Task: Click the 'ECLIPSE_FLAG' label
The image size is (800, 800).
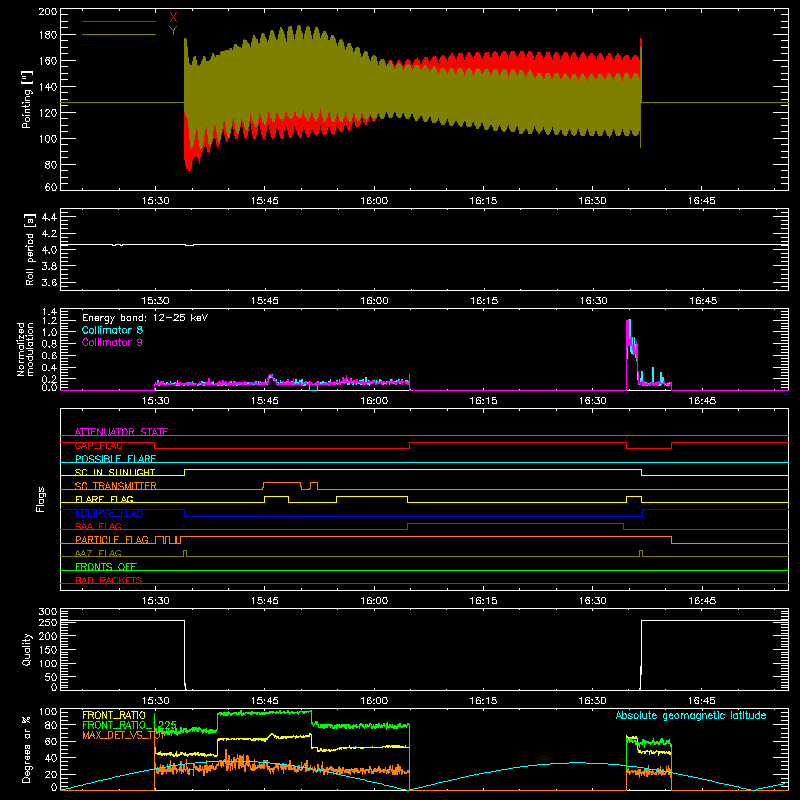Action: pos(109,513)
